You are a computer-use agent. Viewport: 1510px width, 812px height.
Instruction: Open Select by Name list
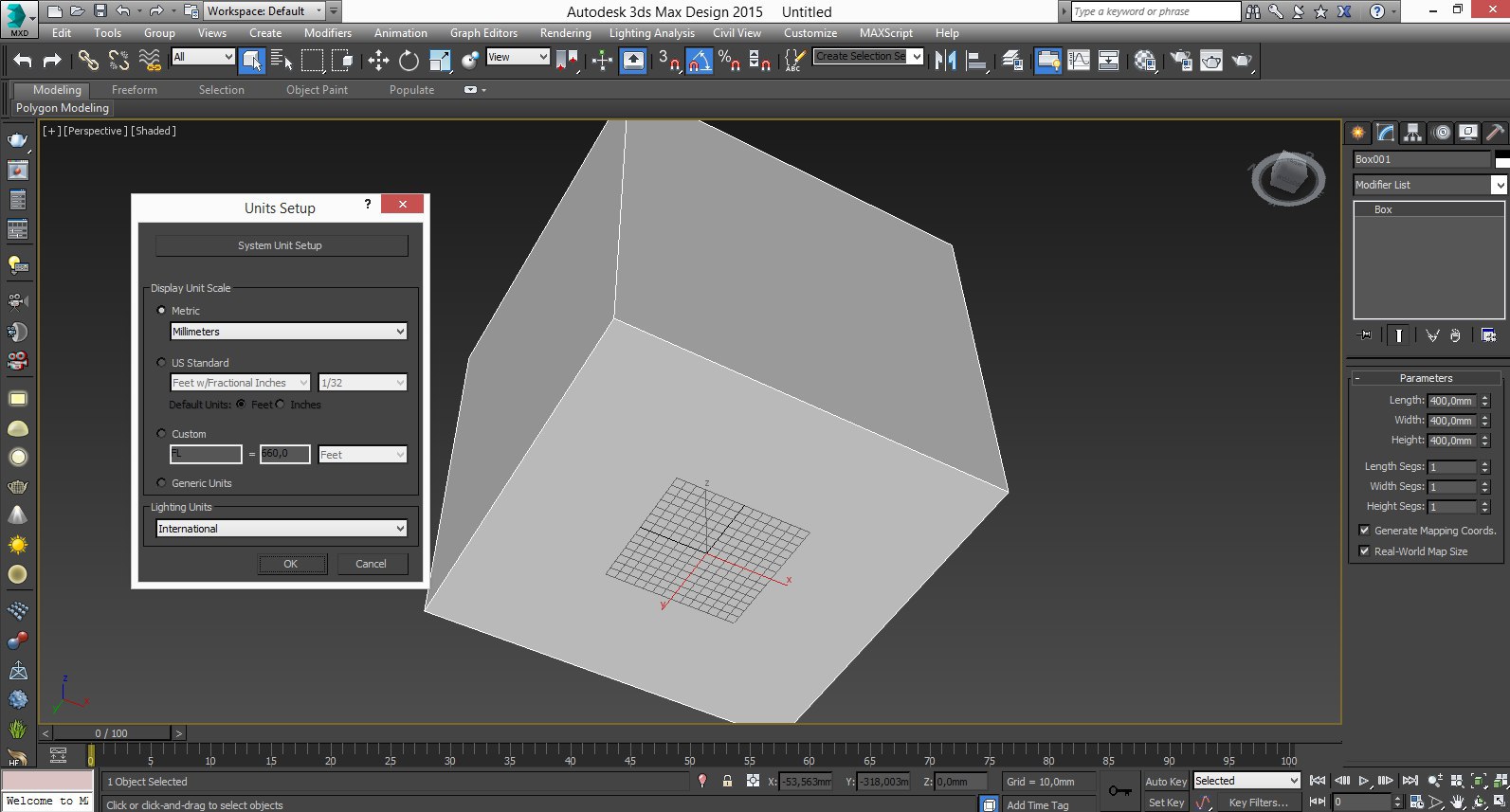click(x=282, y=61)
